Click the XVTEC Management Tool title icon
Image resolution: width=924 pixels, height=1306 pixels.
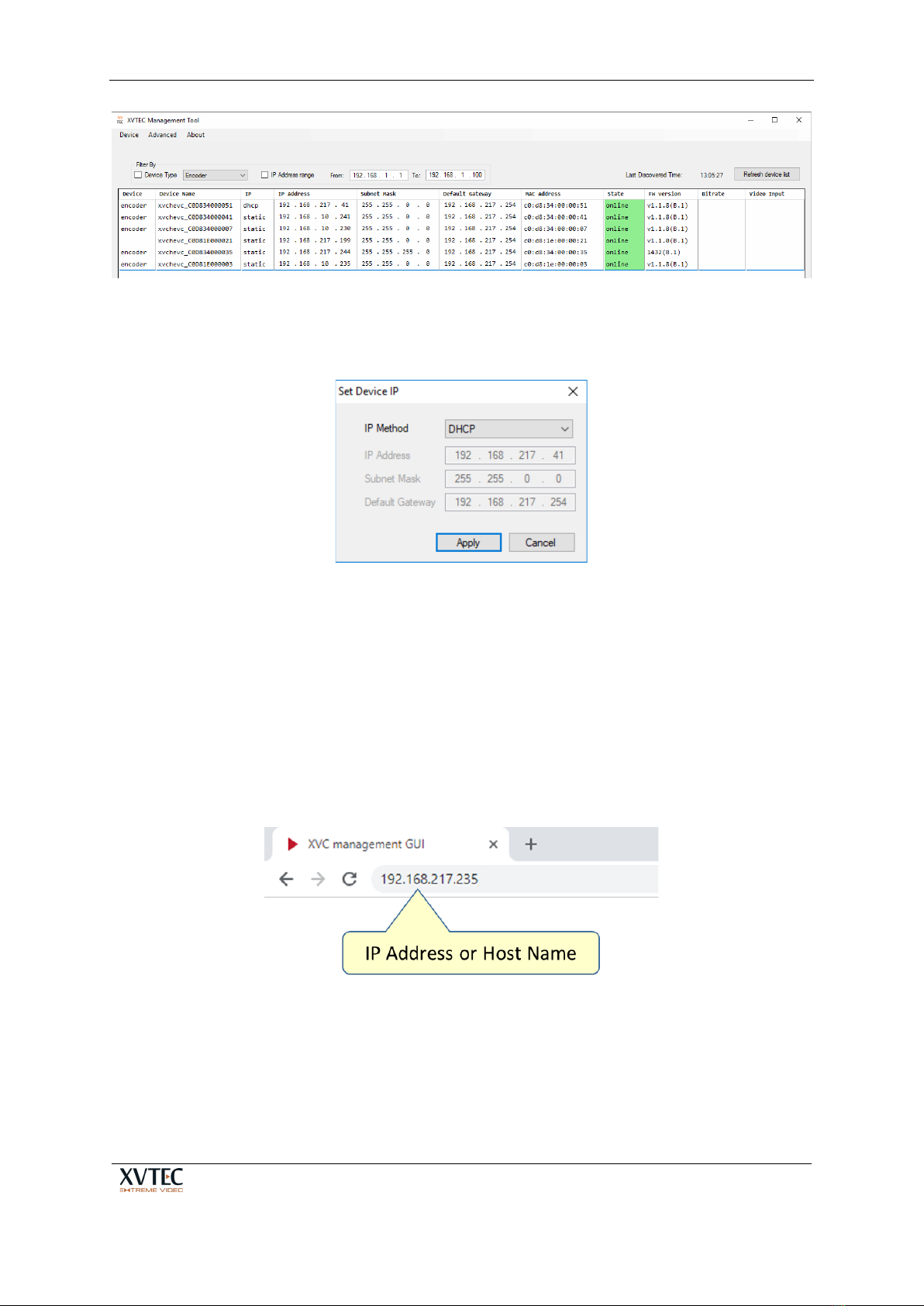120,120
